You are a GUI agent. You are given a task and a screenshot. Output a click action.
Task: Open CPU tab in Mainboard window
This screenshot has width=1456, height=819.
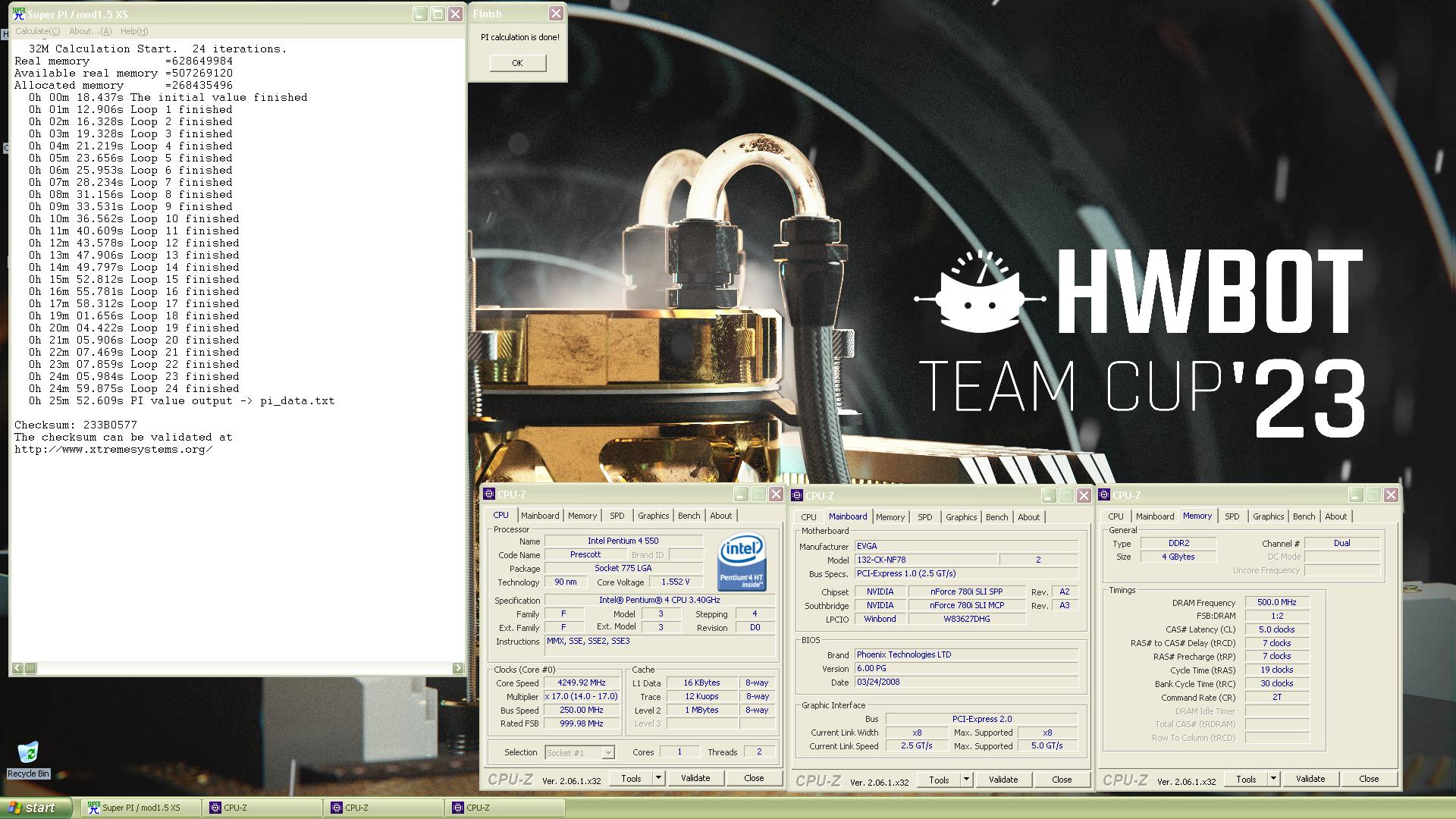point(808,517)
